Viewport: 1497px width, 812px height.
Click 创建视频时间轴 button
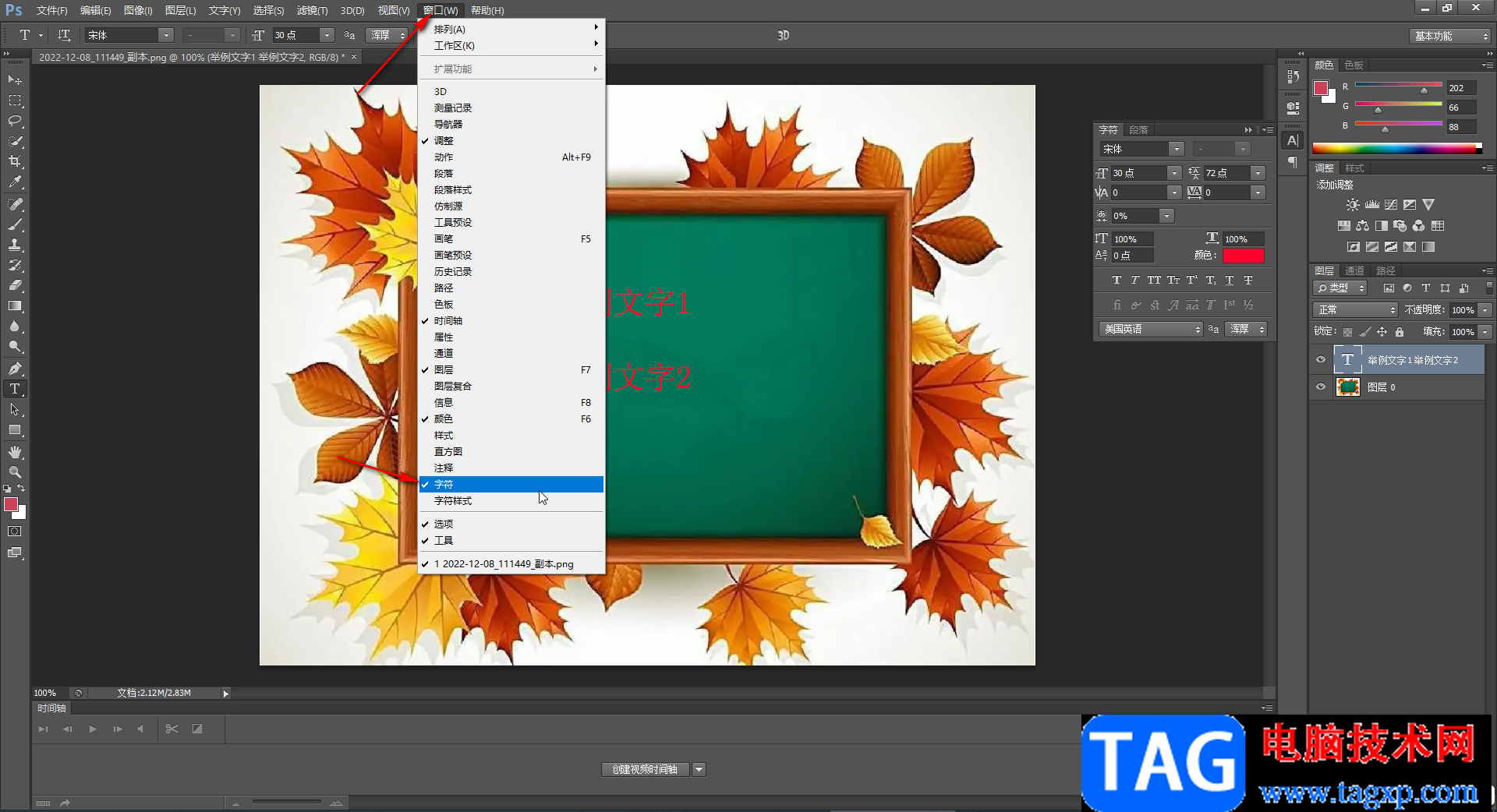pos(645,769)
